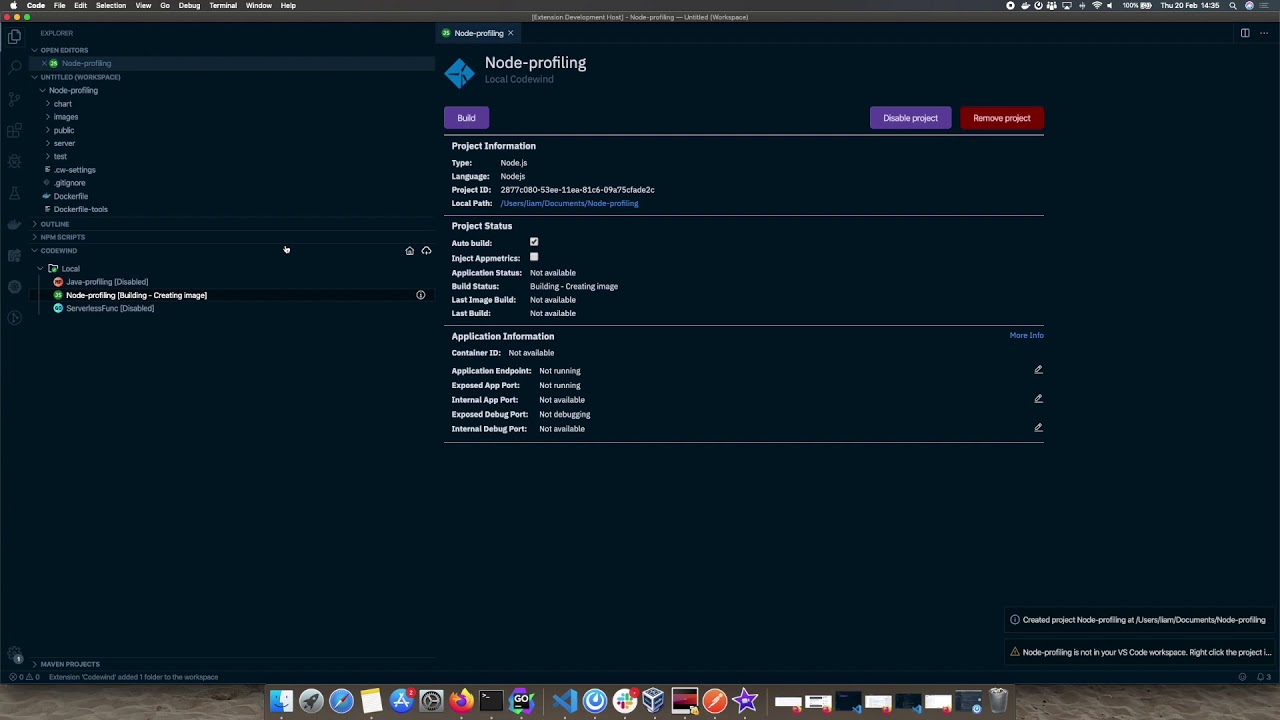Open the Docker view in activity bar
The height and width of the screenshot is (720, 1280).
click(x=14, y=224)
